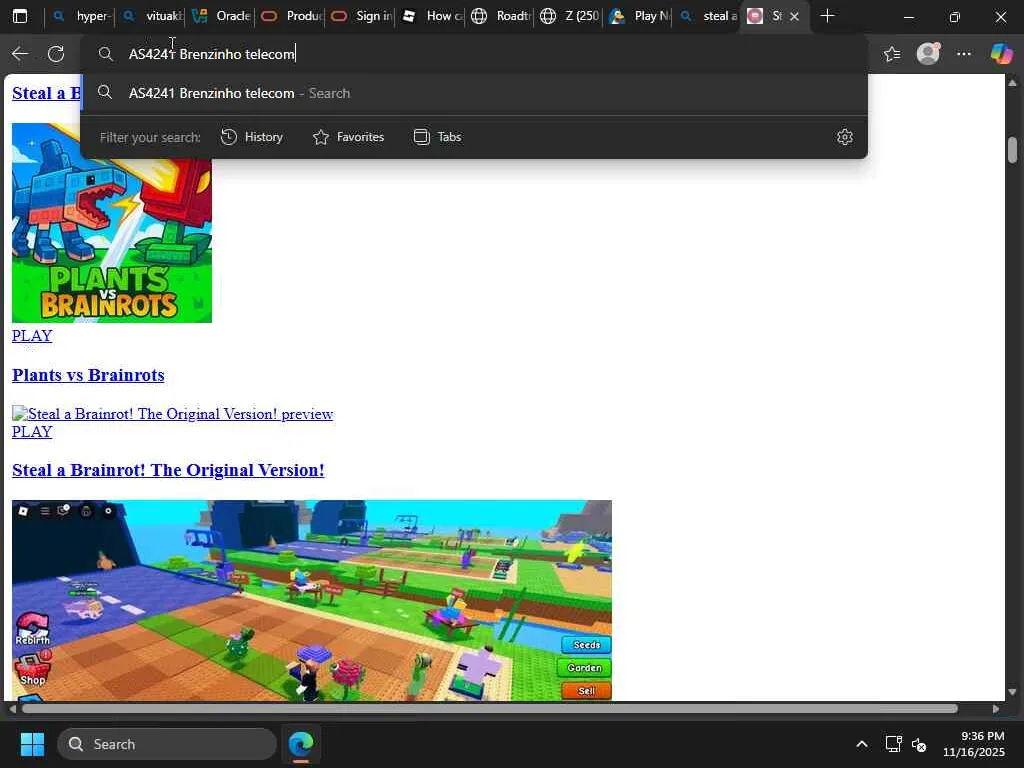
Task: Click the vertical scrollbar up arrow
Action: click(x=1012, y=83)
